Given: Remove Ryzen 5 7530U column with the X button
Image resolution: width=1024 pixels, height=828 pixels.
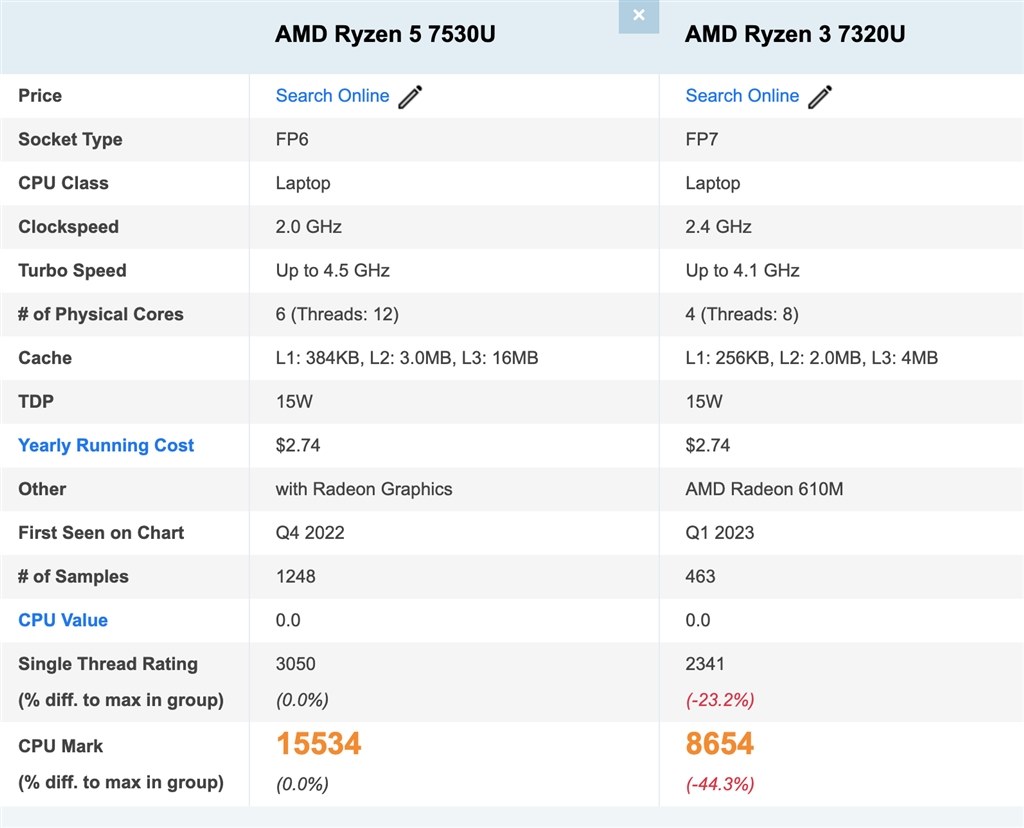Looking at the screenshot, I should click(639, 16).
